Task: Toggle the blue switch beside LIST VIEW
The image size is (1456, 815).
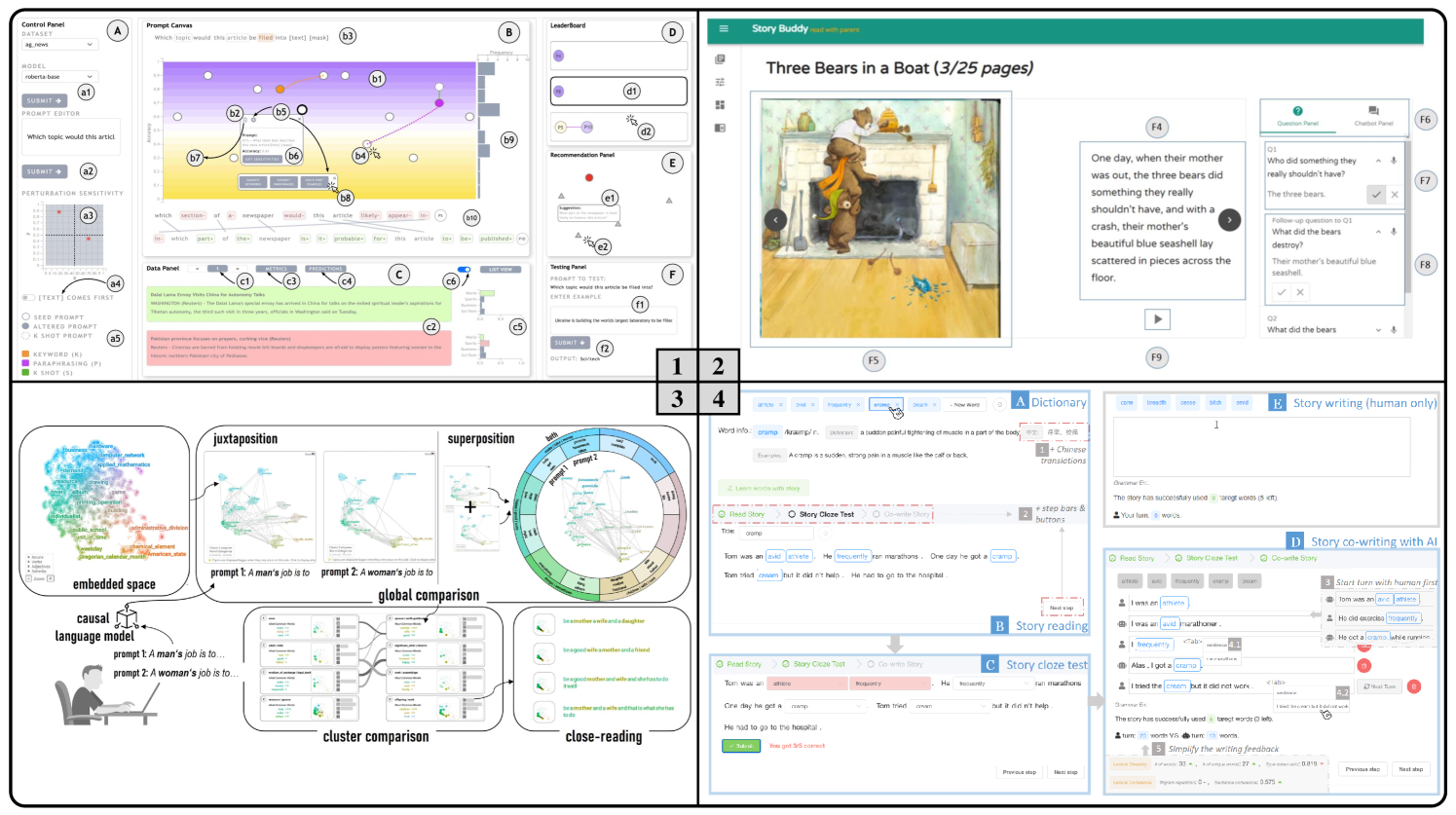Action: pos(464,269)
